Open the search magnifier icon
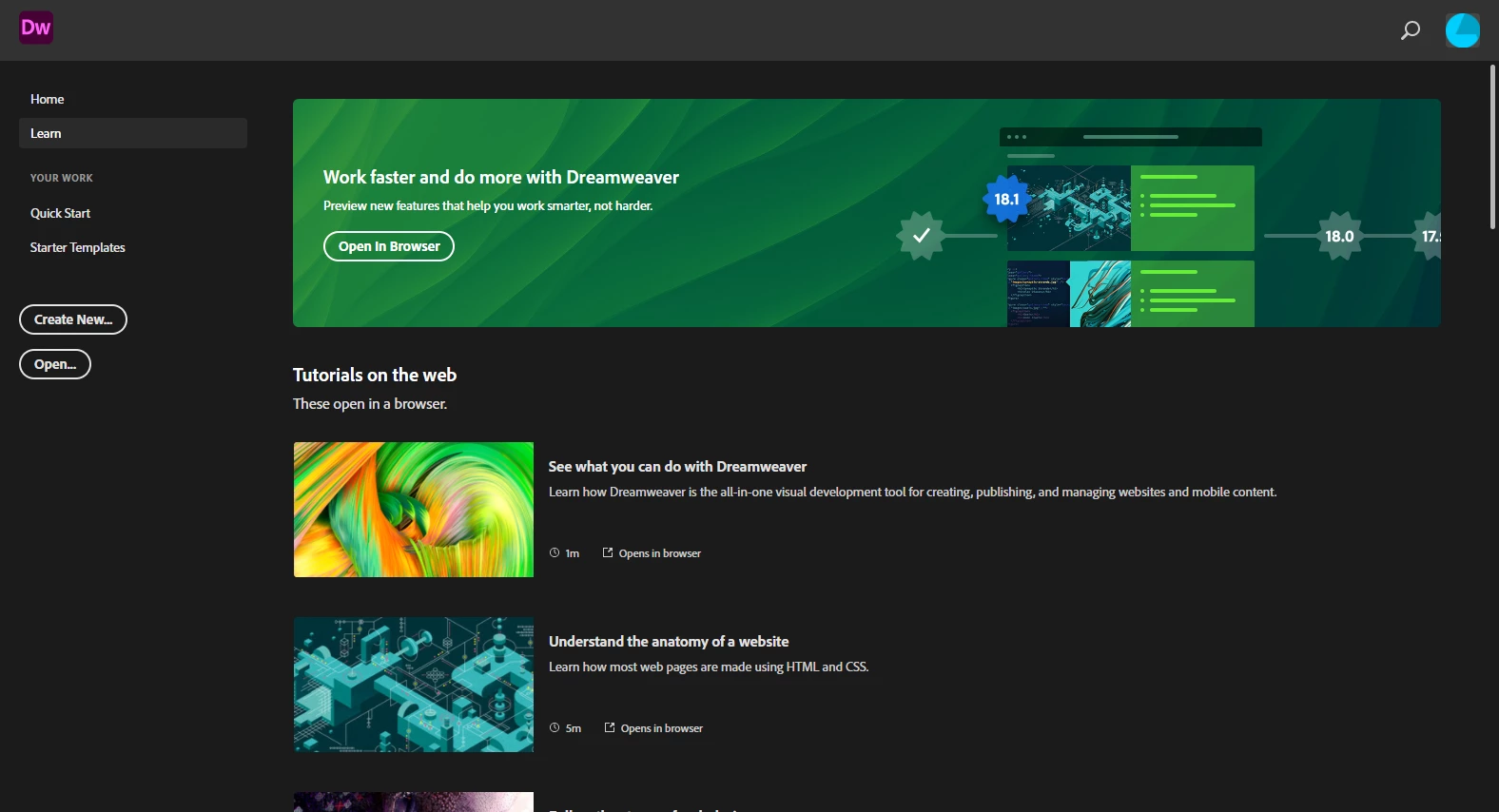Viewport: 1499px width, 812px height. (x=1411, y=30)
